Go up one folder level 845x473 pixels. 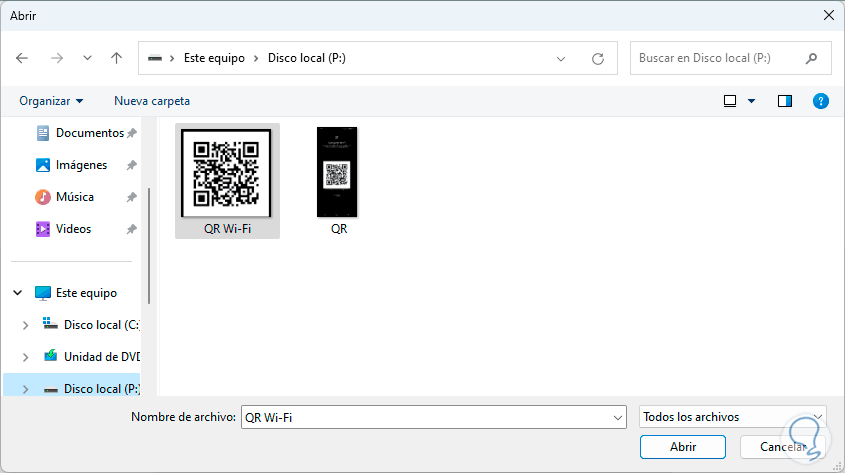[x=116, y=58]
